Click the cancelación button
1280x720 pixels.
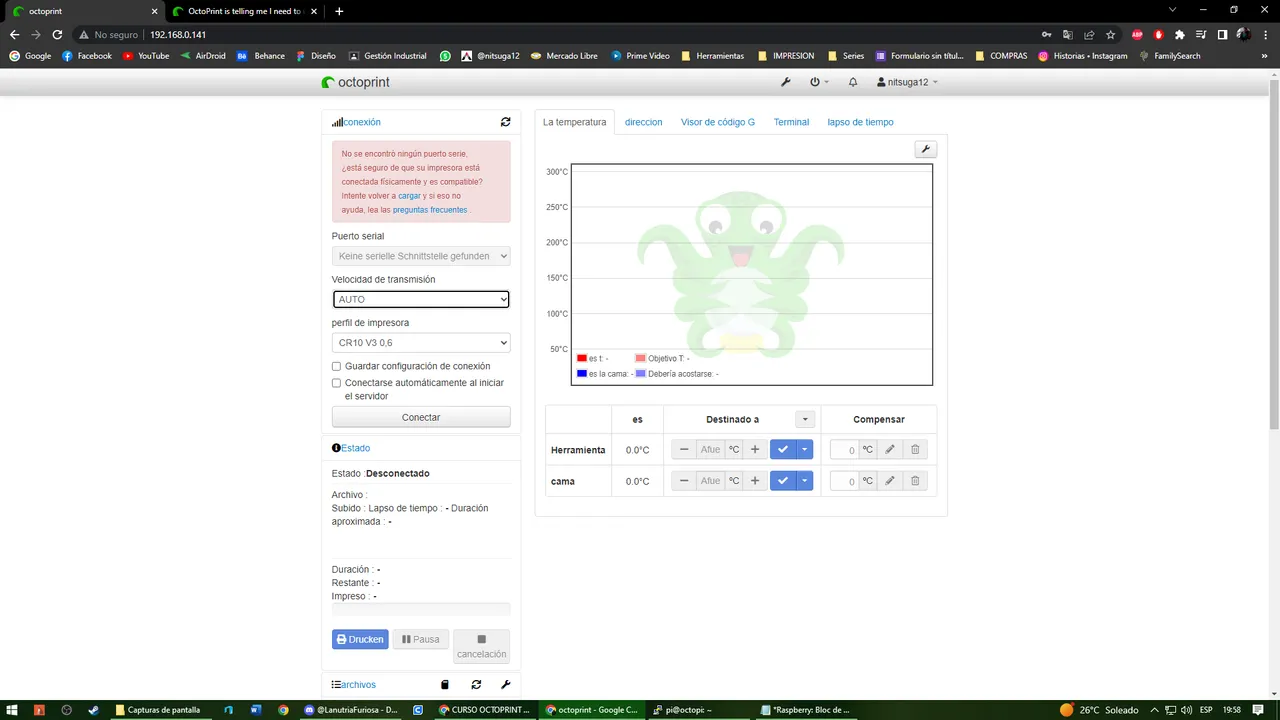click(x=481, y=646)
